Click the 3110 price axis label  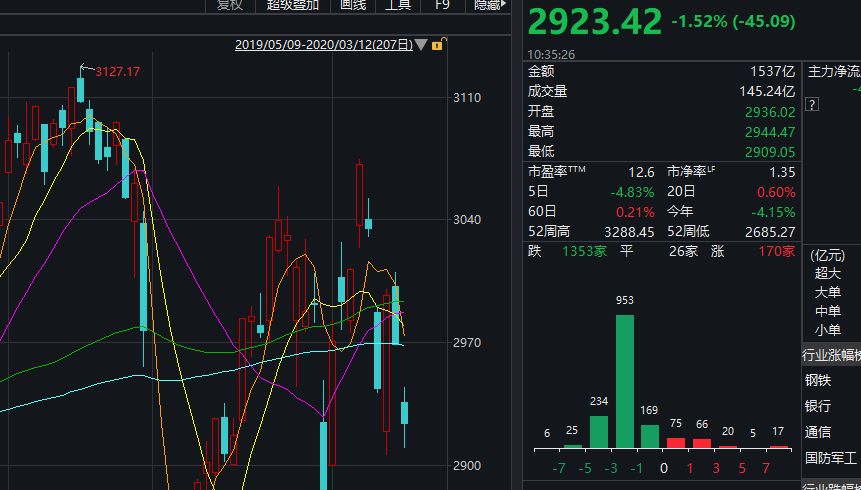(x=467, y=98)
